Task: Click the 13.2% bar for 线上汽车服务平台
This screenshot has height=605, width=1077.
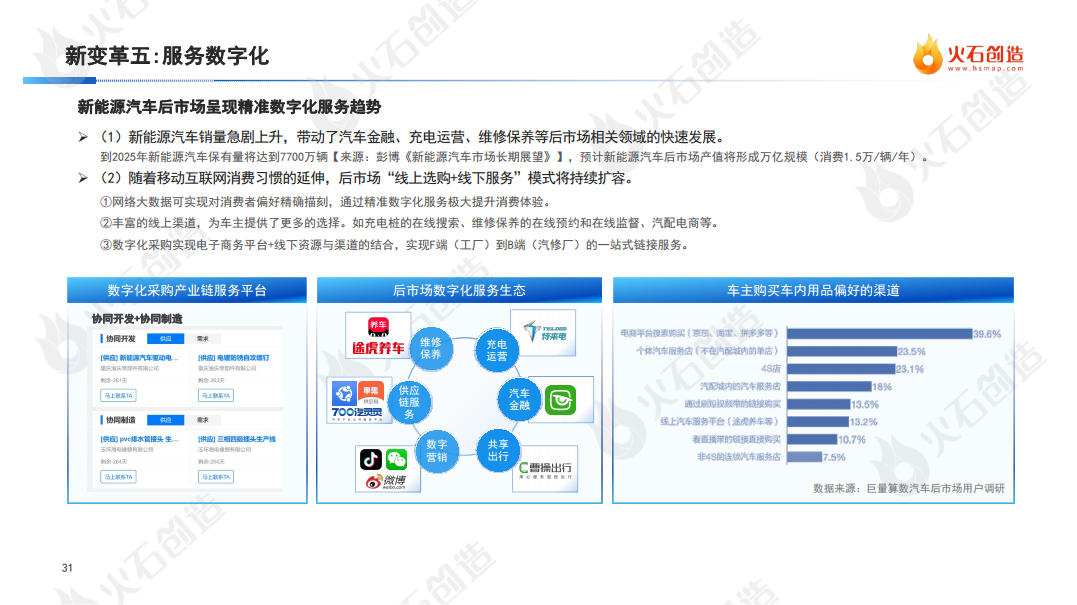Action: click(x=818, y=422)
